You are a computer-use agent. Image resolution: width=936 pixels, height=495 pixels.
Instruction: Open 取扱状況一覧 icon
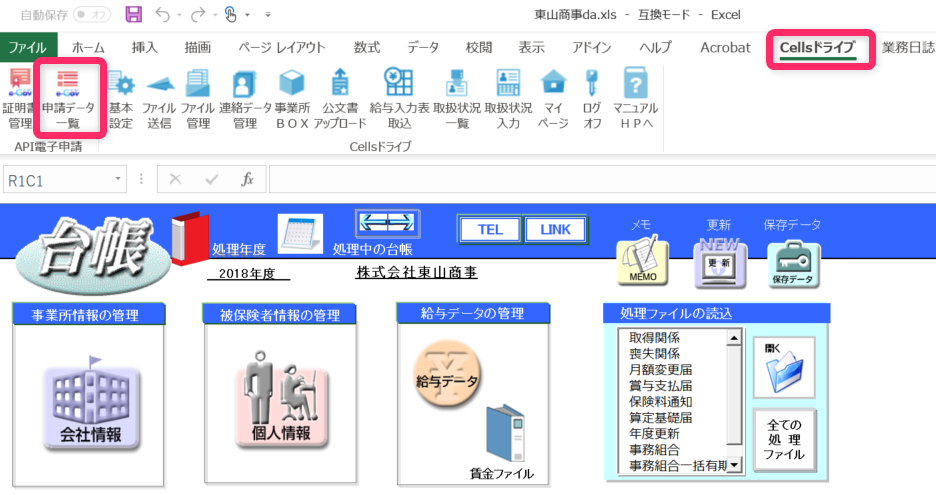click(457, 99)
